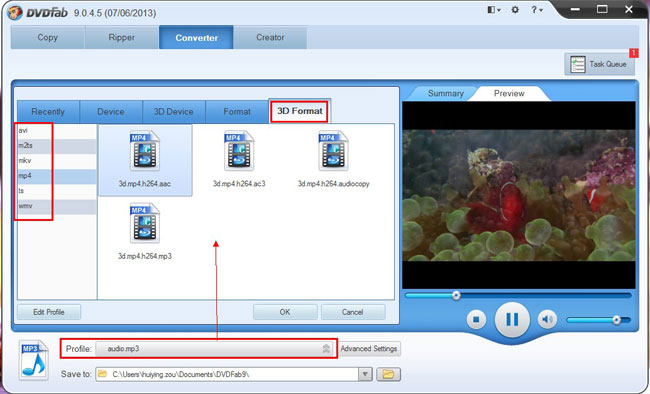The image size is (650, 394).
Task: Select mkv in the format list
Action: pyautogui.click(x=57, y=161)
